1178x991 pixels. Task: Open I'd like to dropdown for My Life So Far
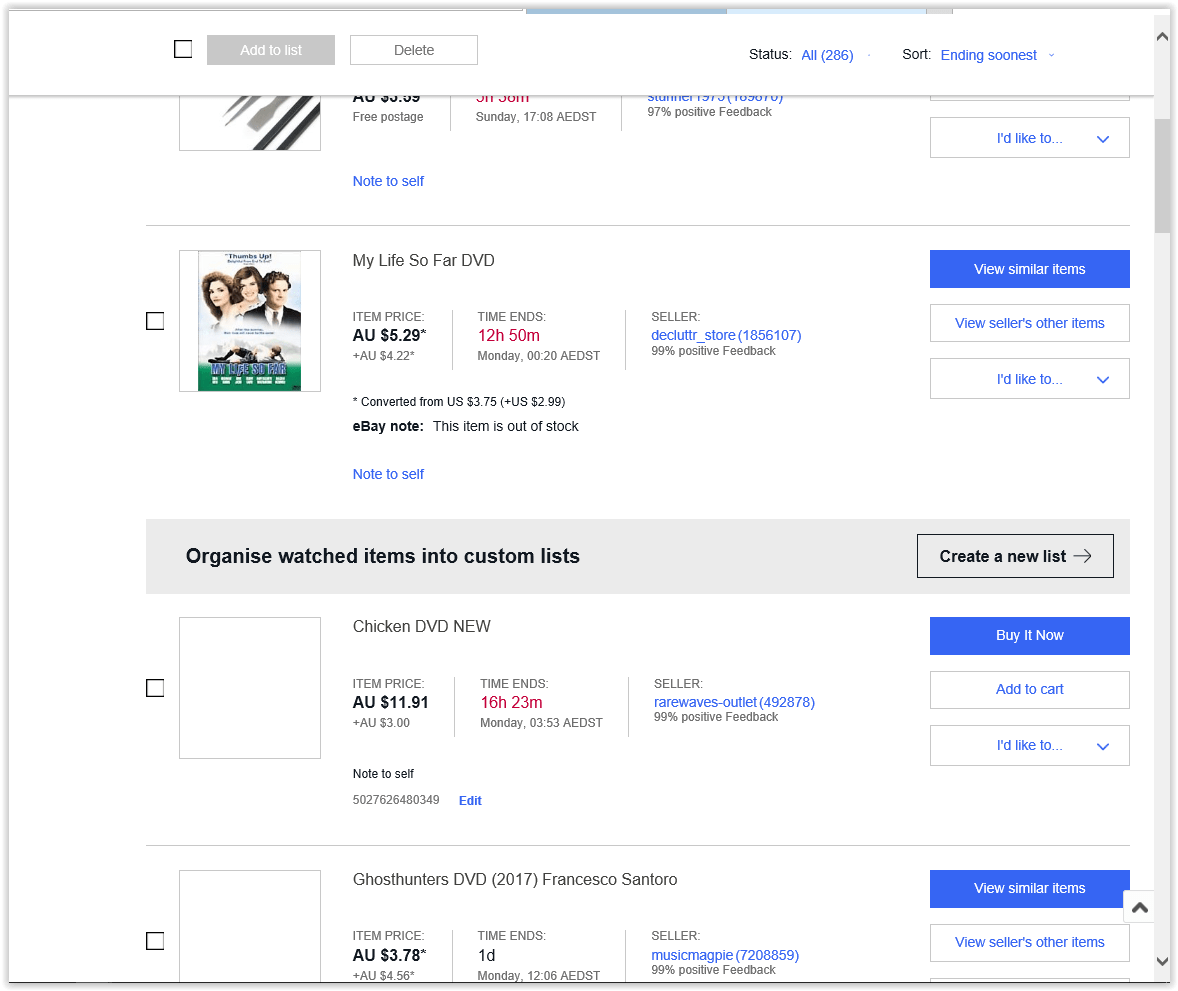point(1029,379)
